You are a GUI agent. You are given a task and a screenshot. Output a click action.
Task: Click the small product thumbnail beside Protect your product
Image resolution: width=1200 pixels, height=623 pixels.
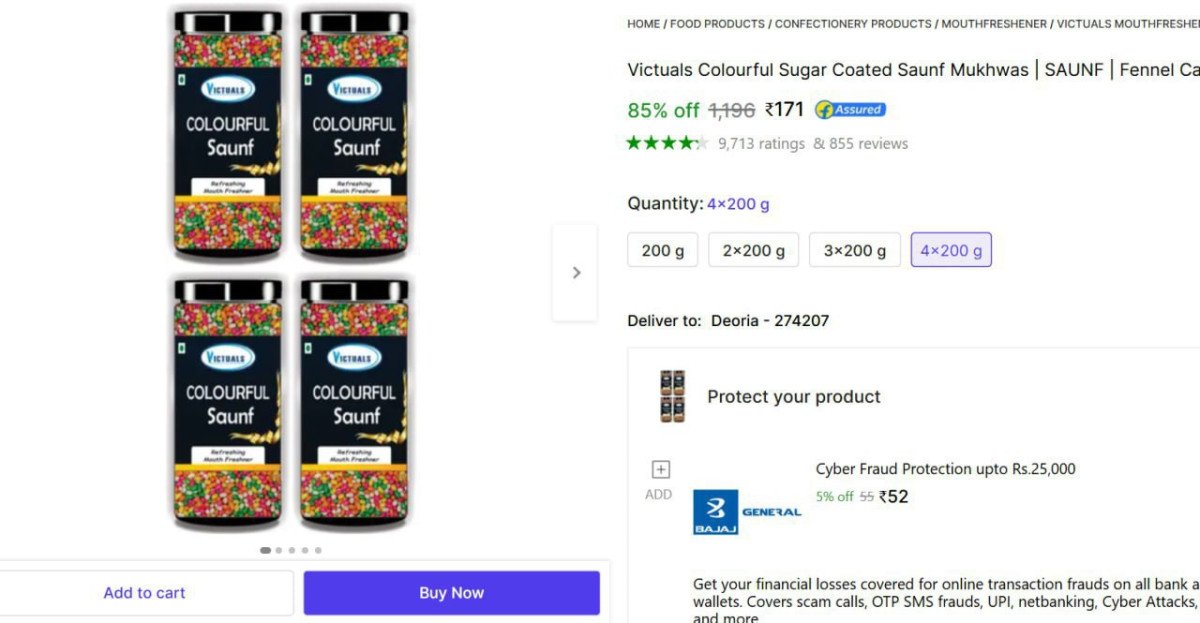point(672,396)
